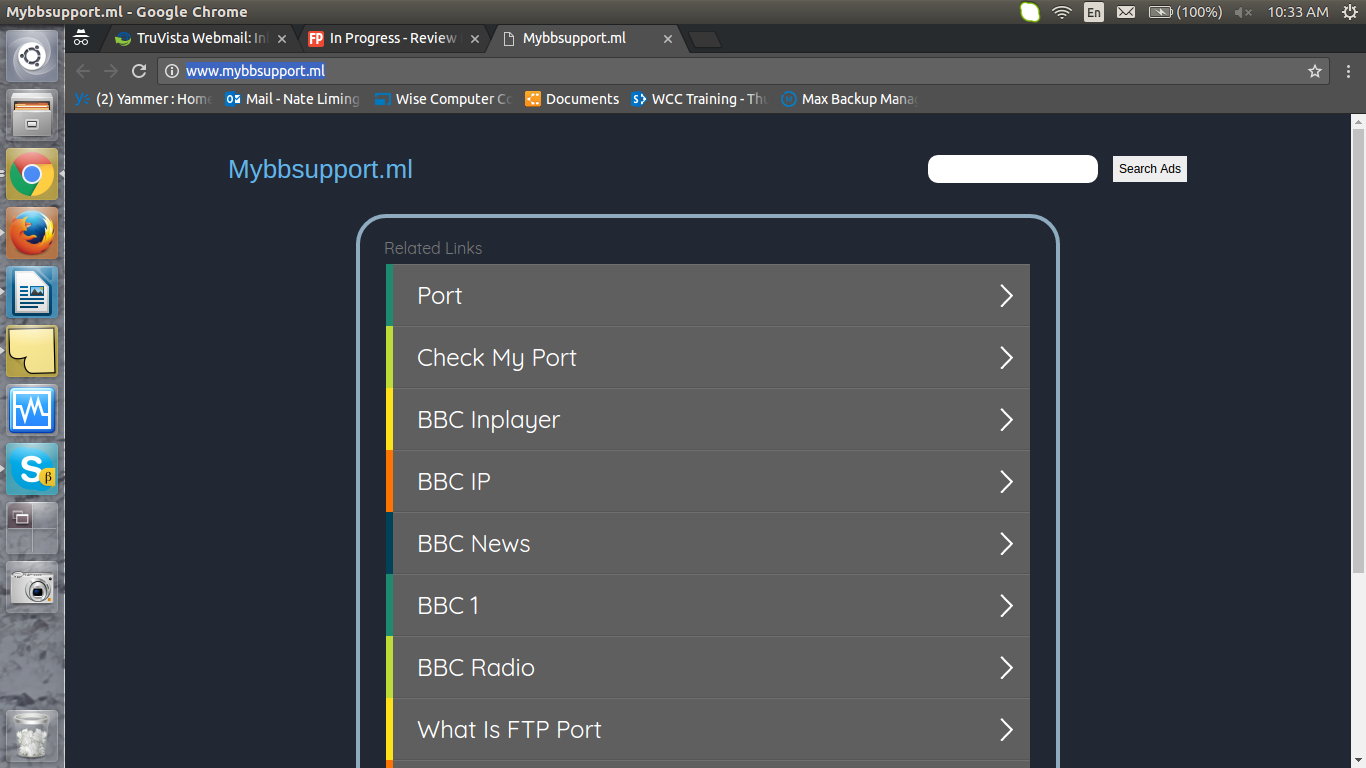The width and height of the screenshot is (1366, 768).
Task: Click chevron on BBC 1 row
Action: pyautogui.click(x=1007, y=606)
